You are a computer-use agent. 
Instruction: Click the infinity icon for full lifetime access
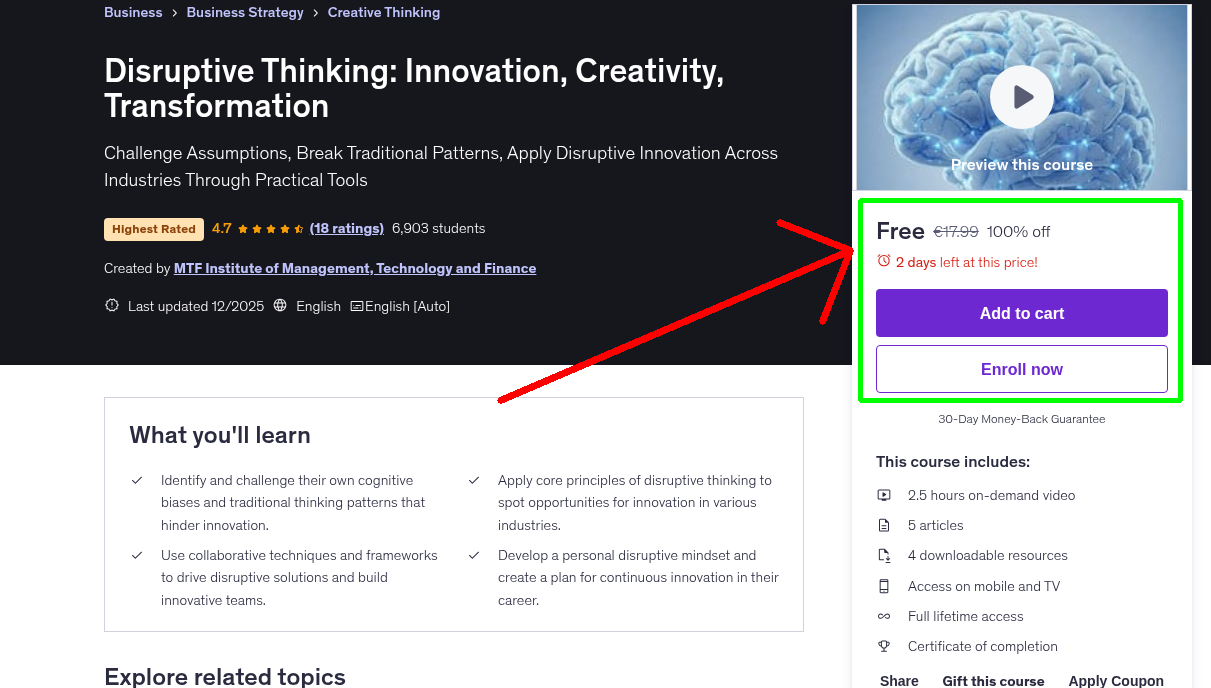884,615
